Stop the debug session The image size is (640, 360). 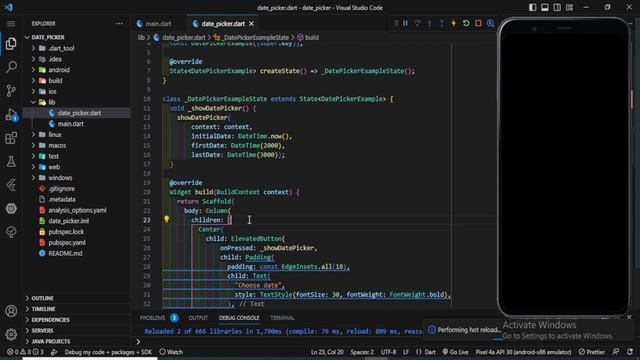(478, 23)
